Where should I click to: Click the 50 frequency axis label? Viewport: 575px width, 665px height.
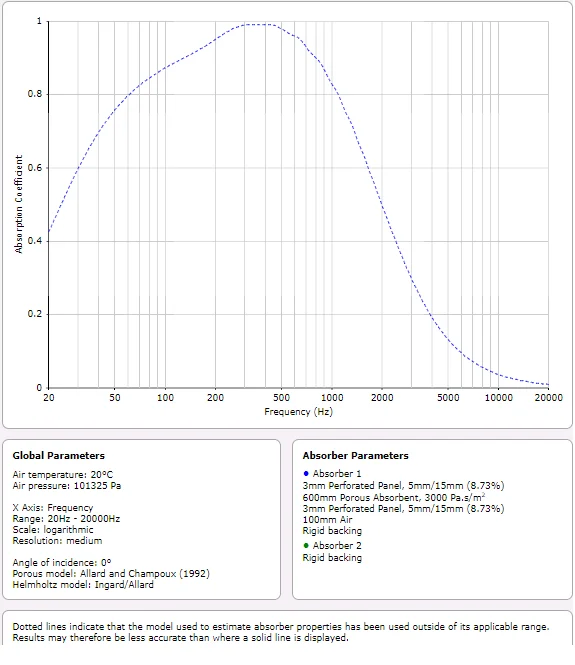pyautogui.click(x=114, y=398)
